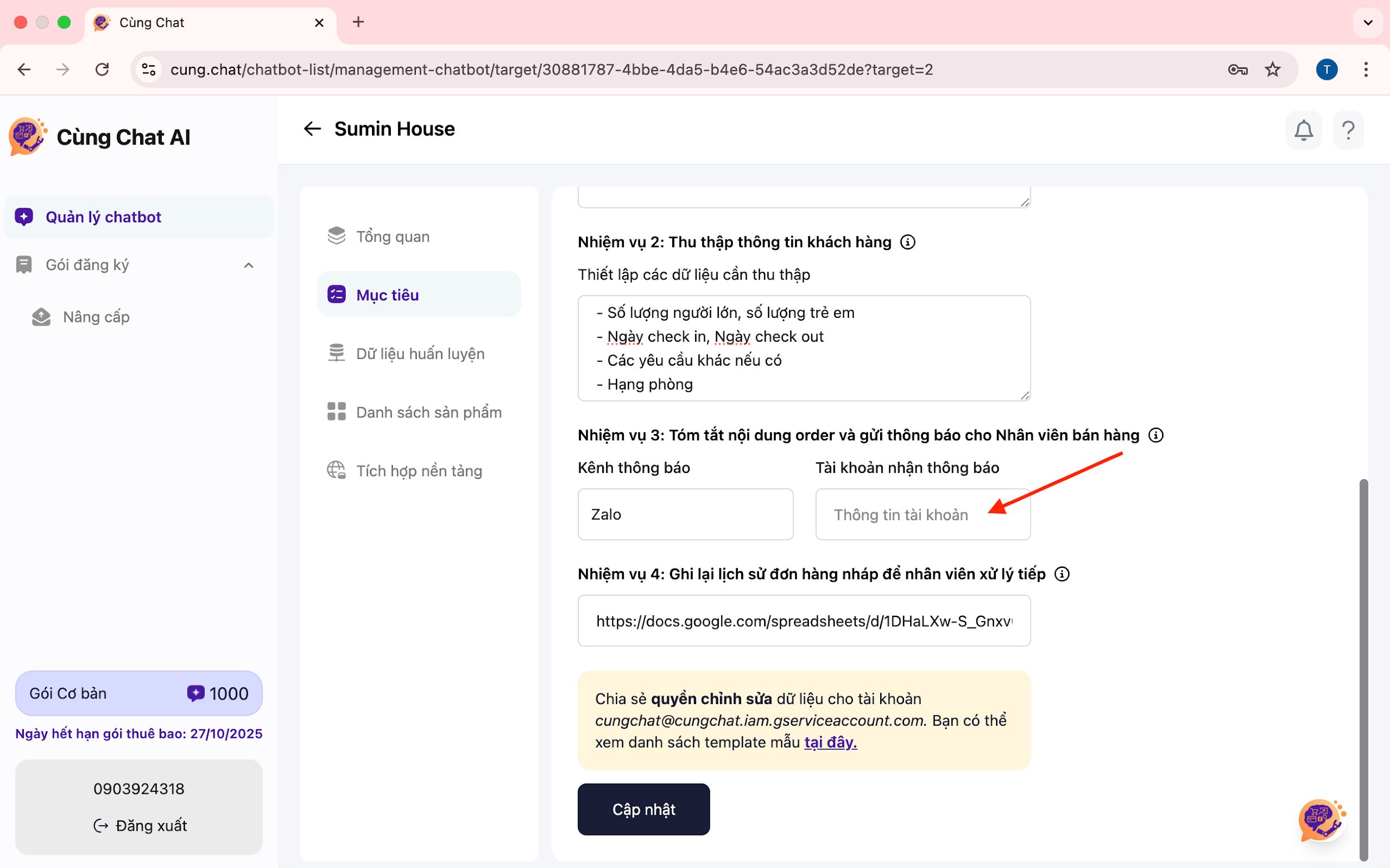Bookmark this page with star icon
Image resolution: width=1390 pixels, height=868 pixels.
pyautogui.click(x=1272, y=69)
